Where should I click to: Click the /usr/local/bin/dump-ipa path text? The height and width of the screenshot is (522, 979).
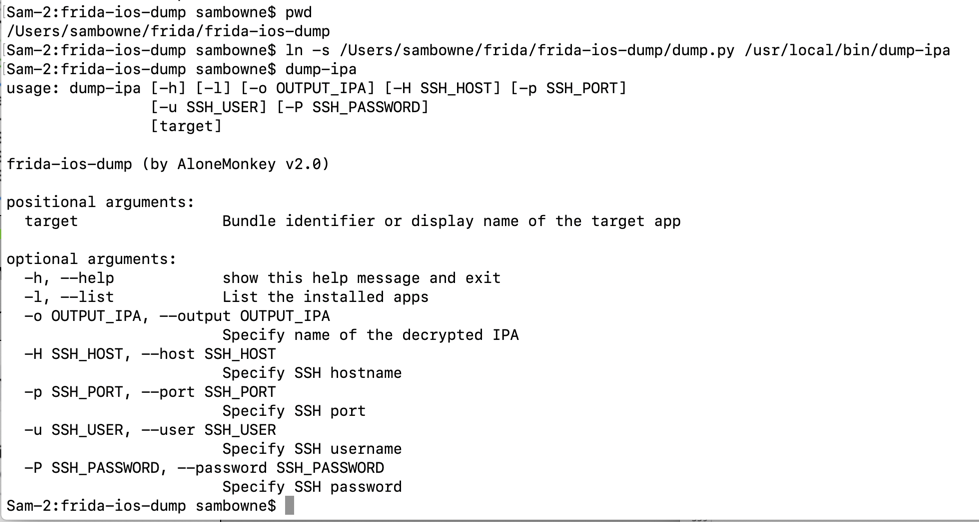(x=847, y=50)
